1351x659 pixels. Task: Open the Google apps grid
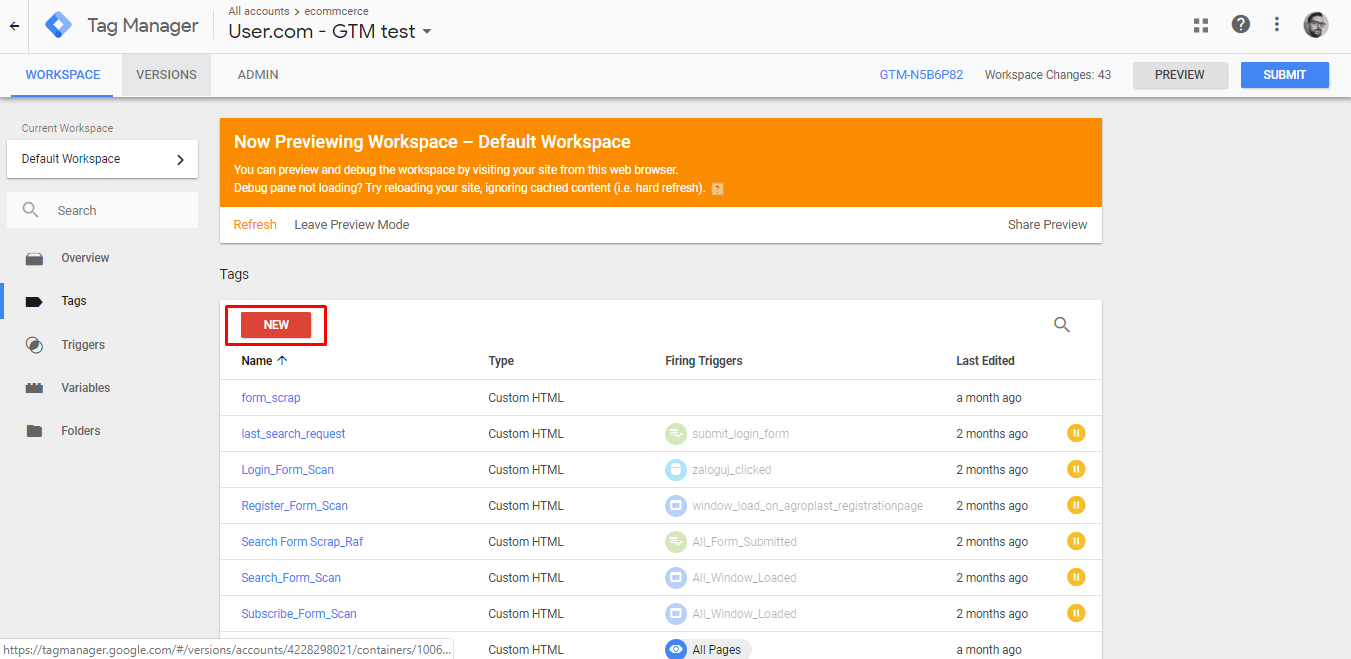tap(1201, 25)
